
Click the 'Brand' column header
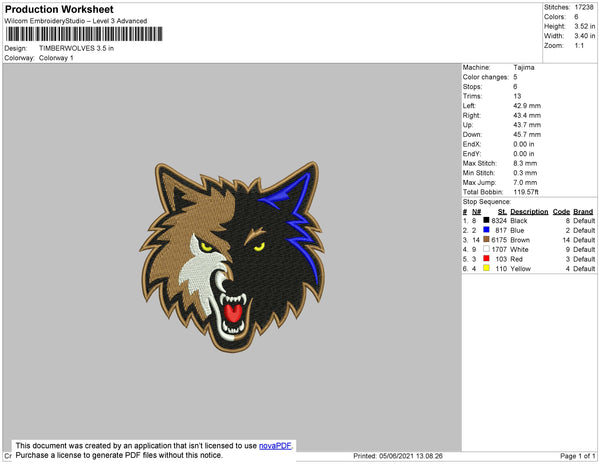point(583,212)
